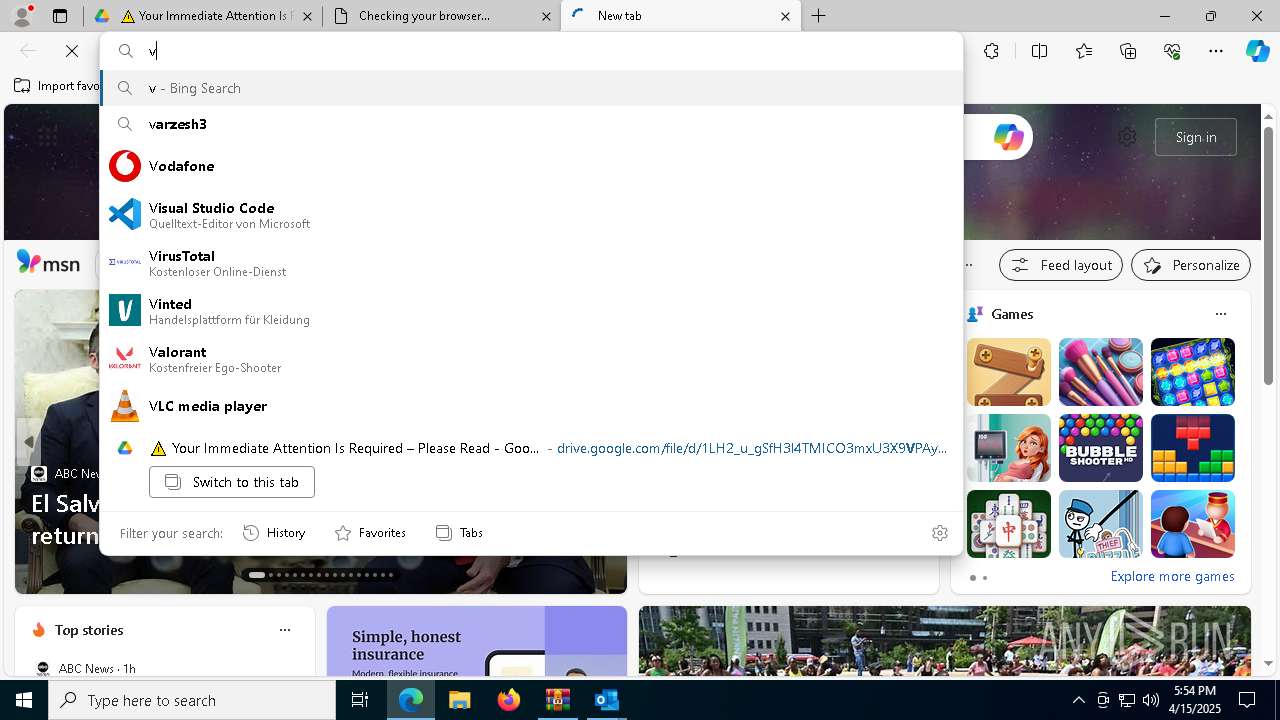Select Valorant suggestion
This screenshot has height=720, width=1280.
click(x=531, y=359)
